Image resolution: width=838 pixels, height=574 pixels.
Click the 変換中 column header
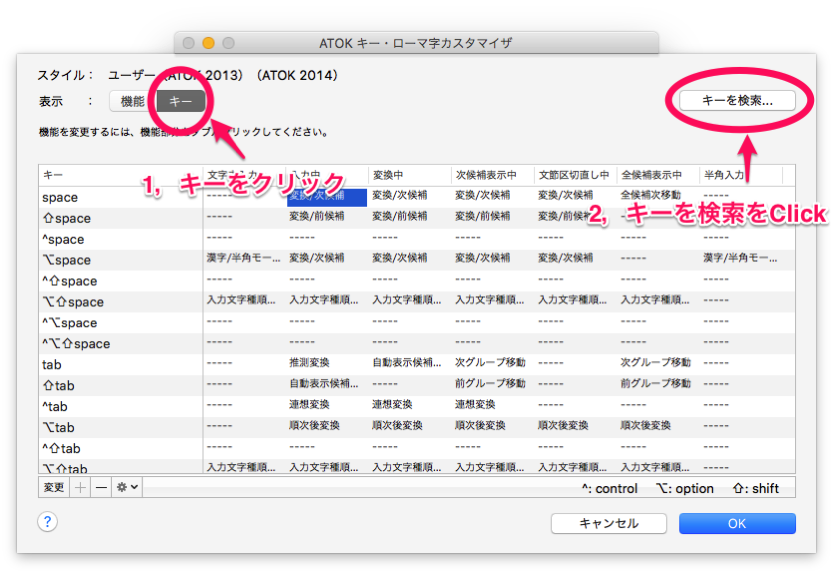(x=409, y=175)
